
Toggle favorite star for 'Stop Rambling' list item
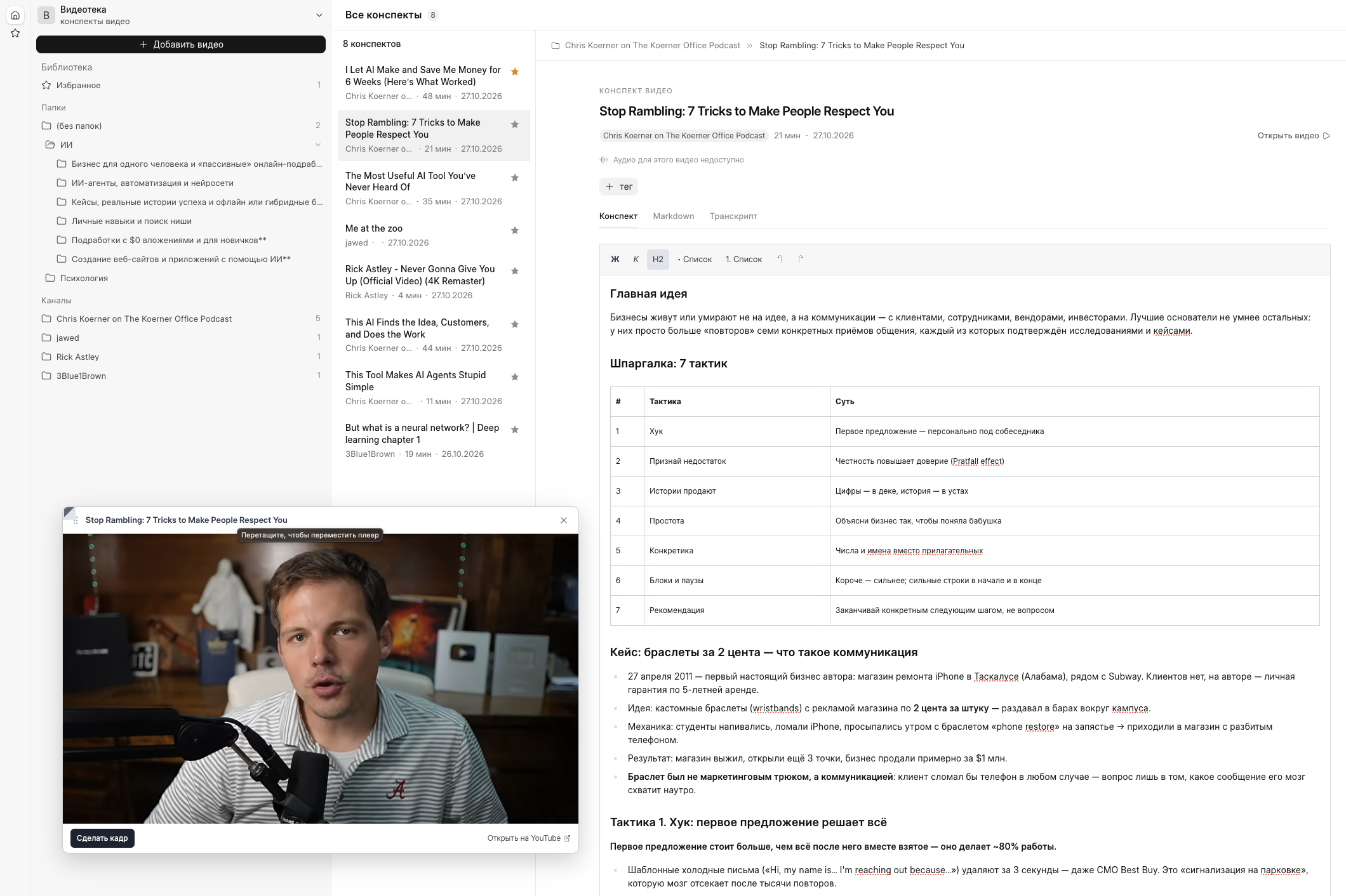515,124
